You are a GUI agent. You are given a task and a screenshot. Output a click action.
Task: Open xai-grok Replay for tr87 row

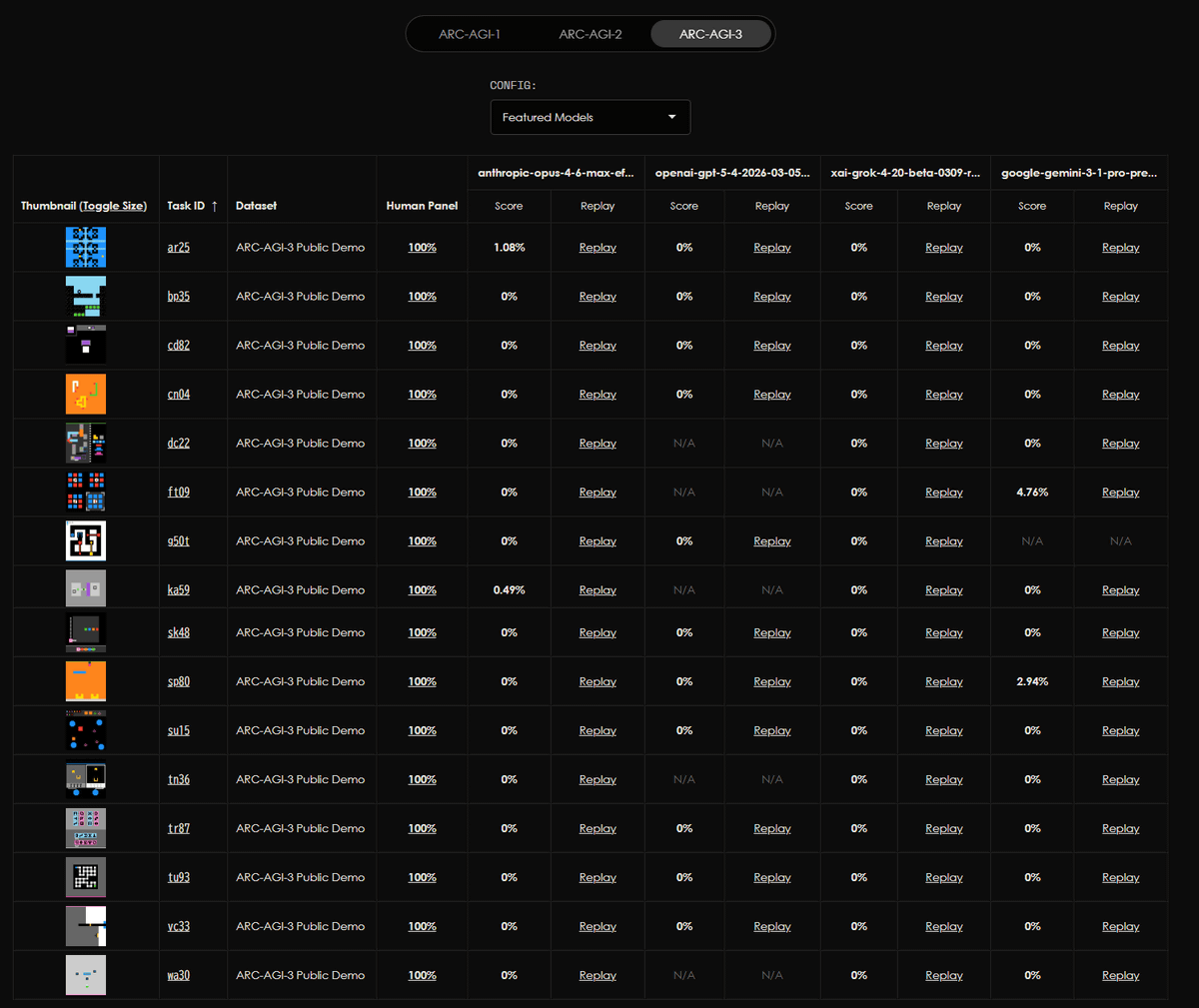tap(943, 829)
